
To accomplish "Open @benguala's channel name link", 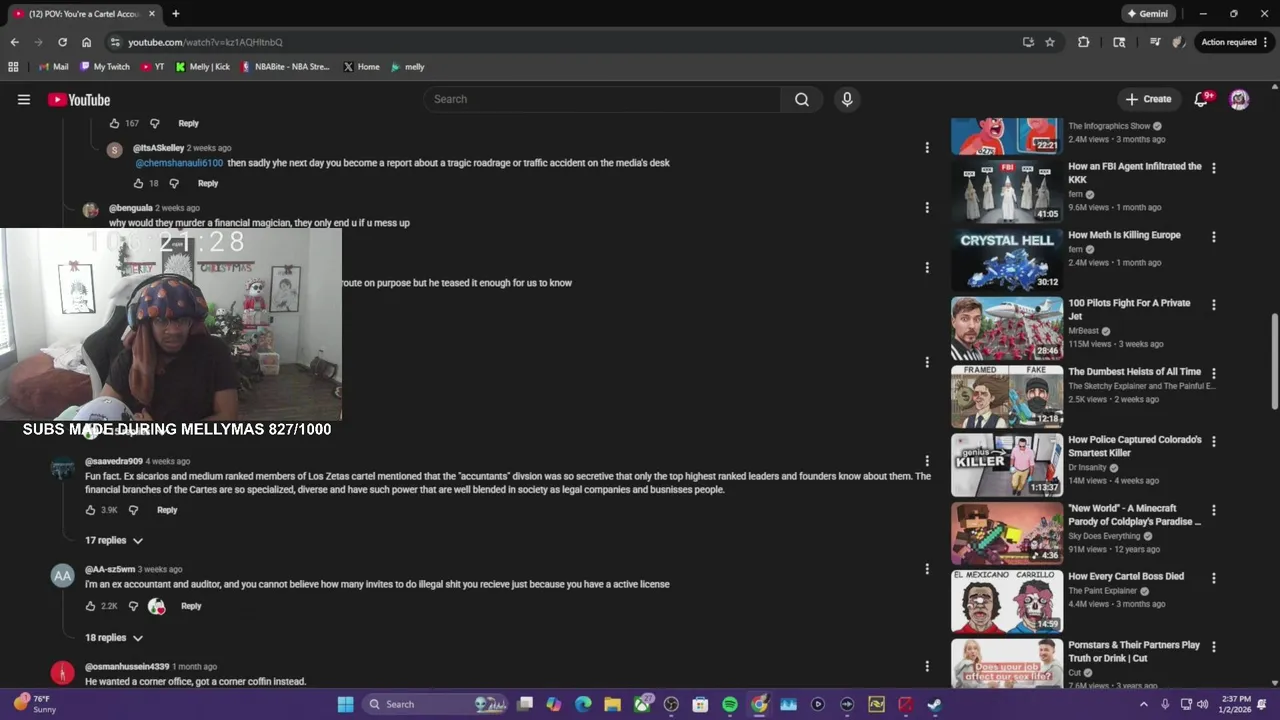I will point(130,208).
